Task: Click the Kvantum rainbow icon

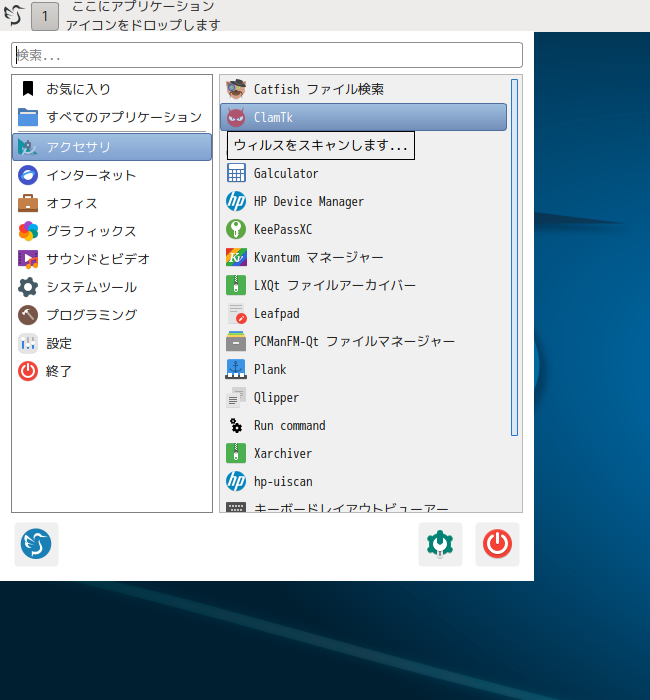Action: (x=236, y=257)
